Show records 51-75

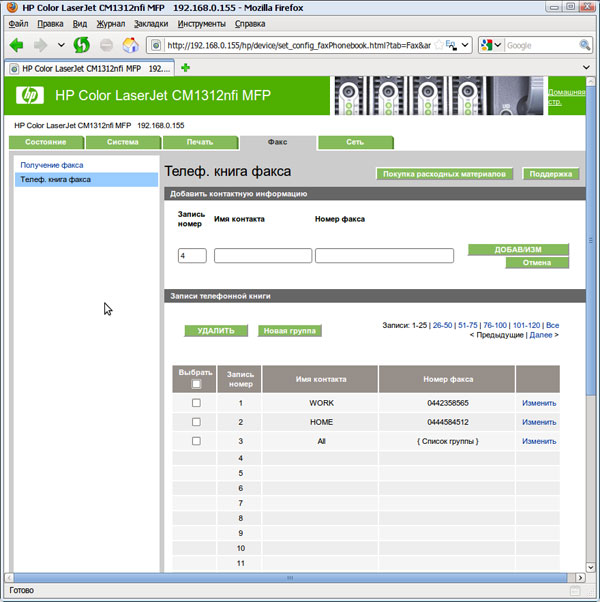[468, 325]
